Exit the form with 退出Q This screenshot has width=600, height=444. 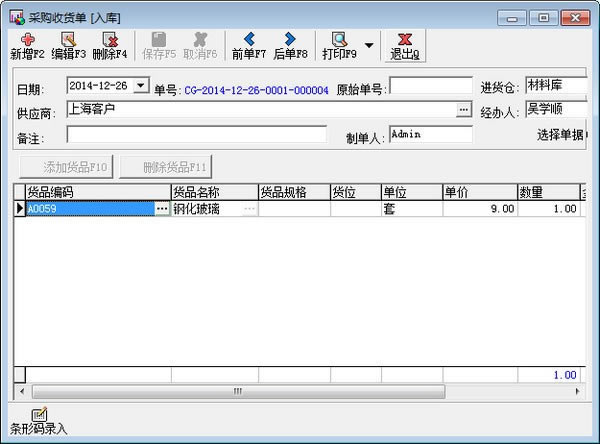pyautogui.click(x=404, y=40)
